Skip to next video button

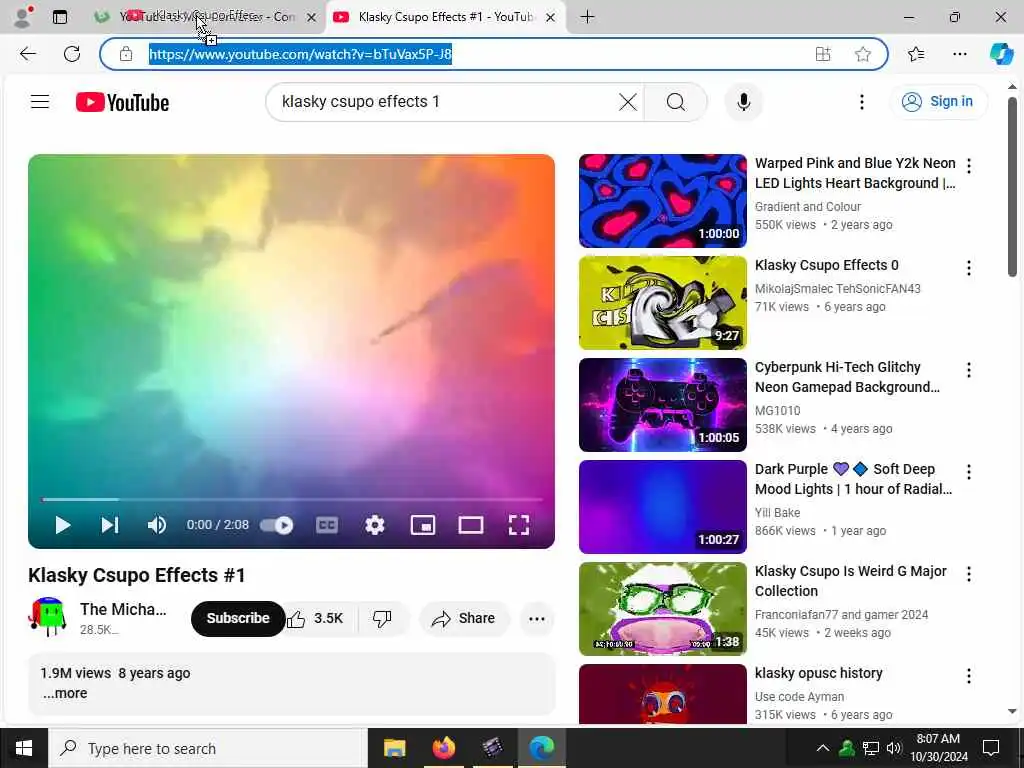(x=110, y=525)
